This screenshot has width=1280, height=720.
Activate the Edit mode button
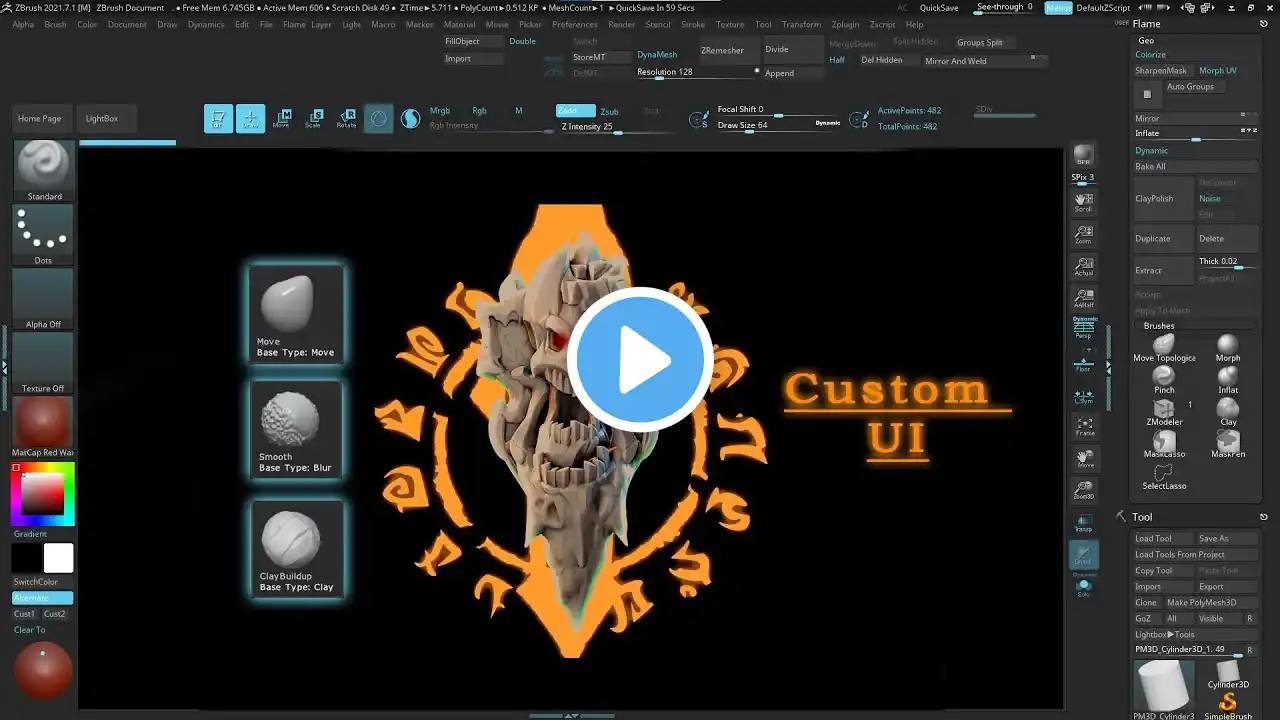(218, 119)
